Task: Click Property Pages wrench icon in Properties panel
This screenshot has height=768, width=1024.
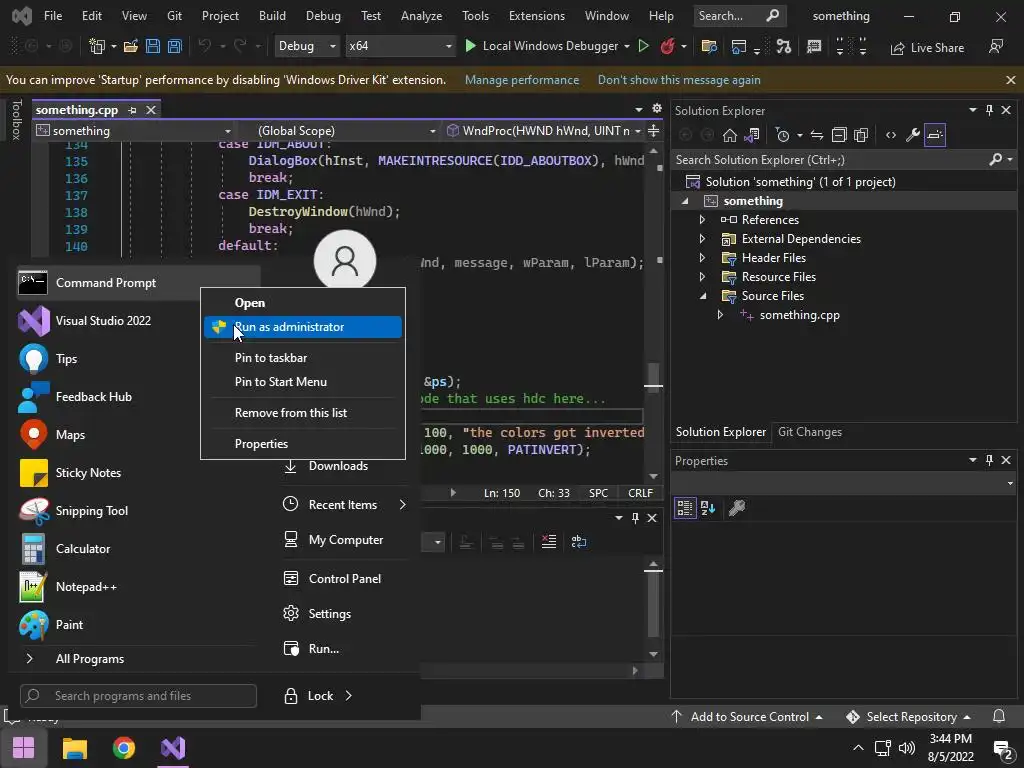Action: tap(737, 507)
